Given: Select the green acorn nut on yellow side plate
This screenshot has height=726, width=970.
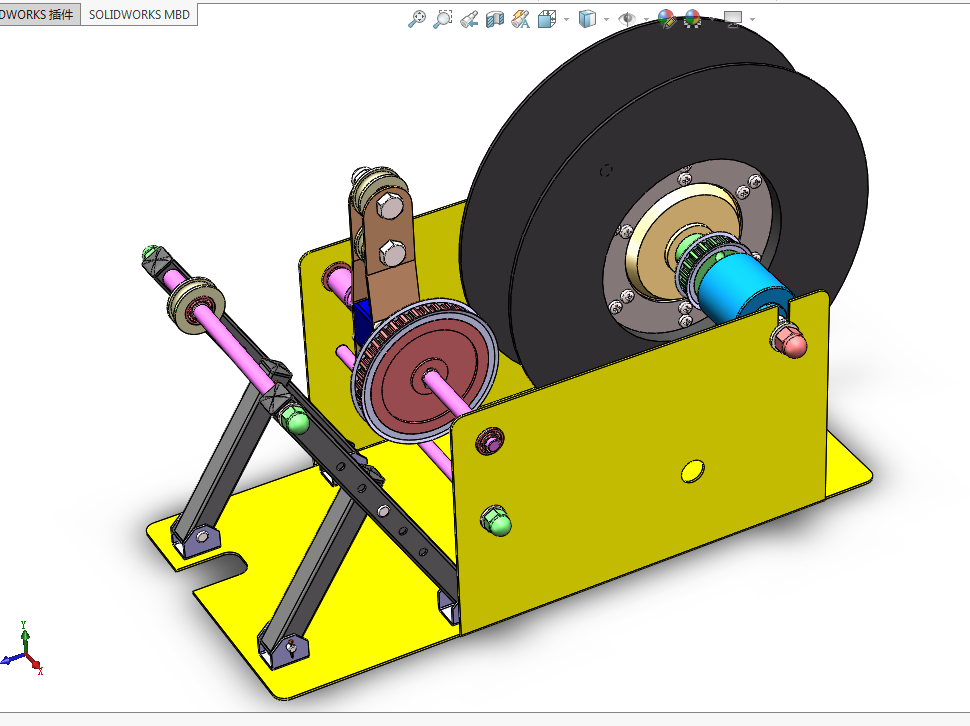Looking at the screenshot, I should point(497,521).
